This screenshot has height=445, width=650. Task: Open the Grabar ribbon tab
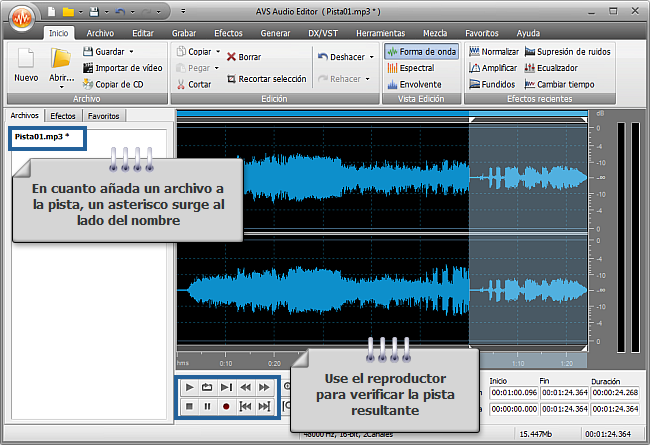tap(184, 33)
